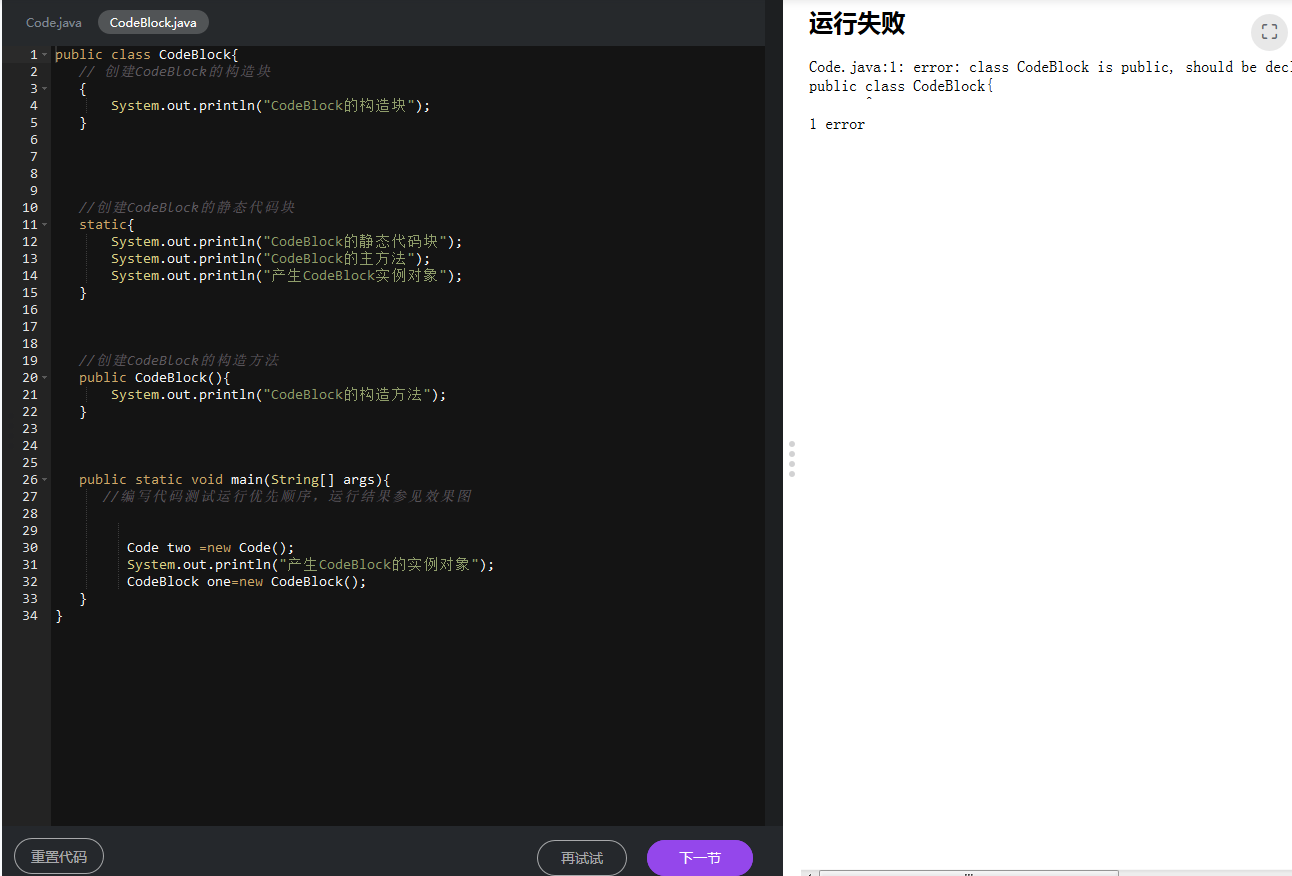Click 'public class CodeBlock{' on editor line 1
The image size is (1292, 876).
coord(147,55)
